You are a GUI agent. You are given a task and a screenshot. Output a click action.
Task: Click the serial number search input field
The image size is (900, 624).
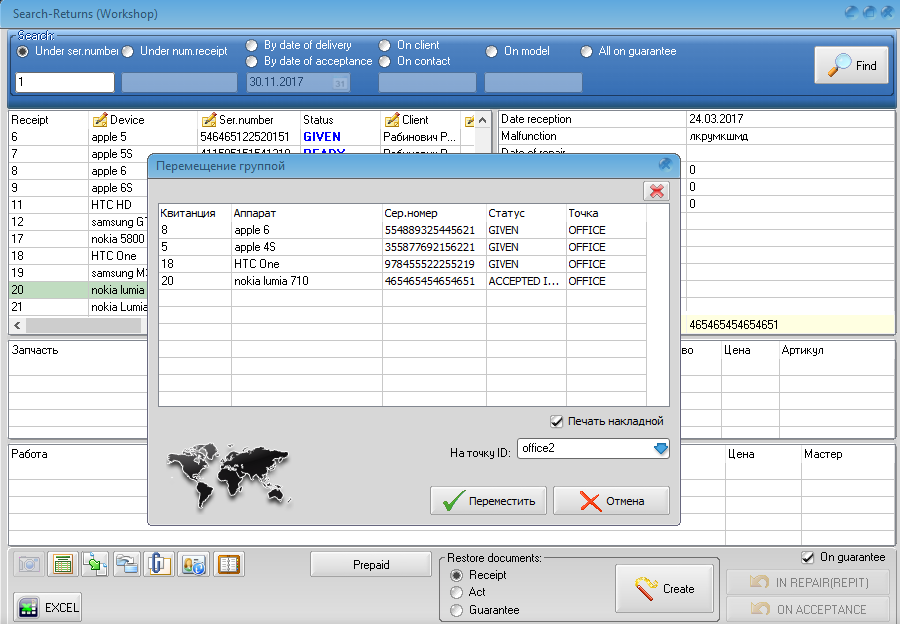(x=65, y=83)
